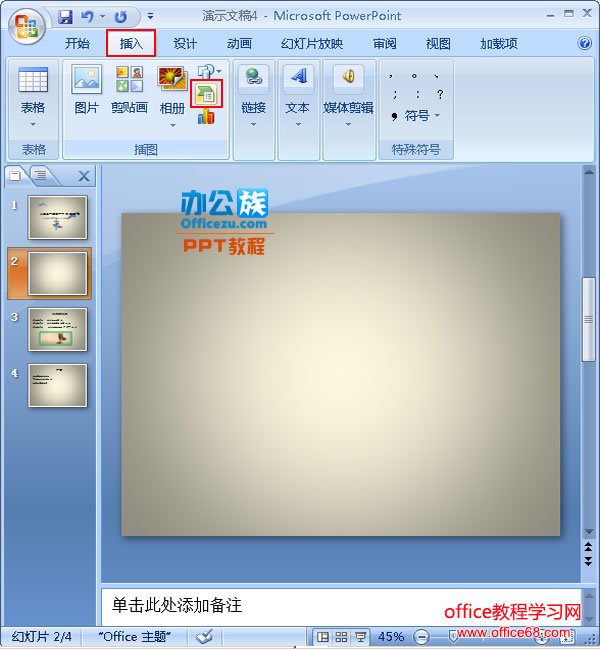The image size is (600, 649).
Task: Insert the colon special symbol
Action: [x=418, y=94]
